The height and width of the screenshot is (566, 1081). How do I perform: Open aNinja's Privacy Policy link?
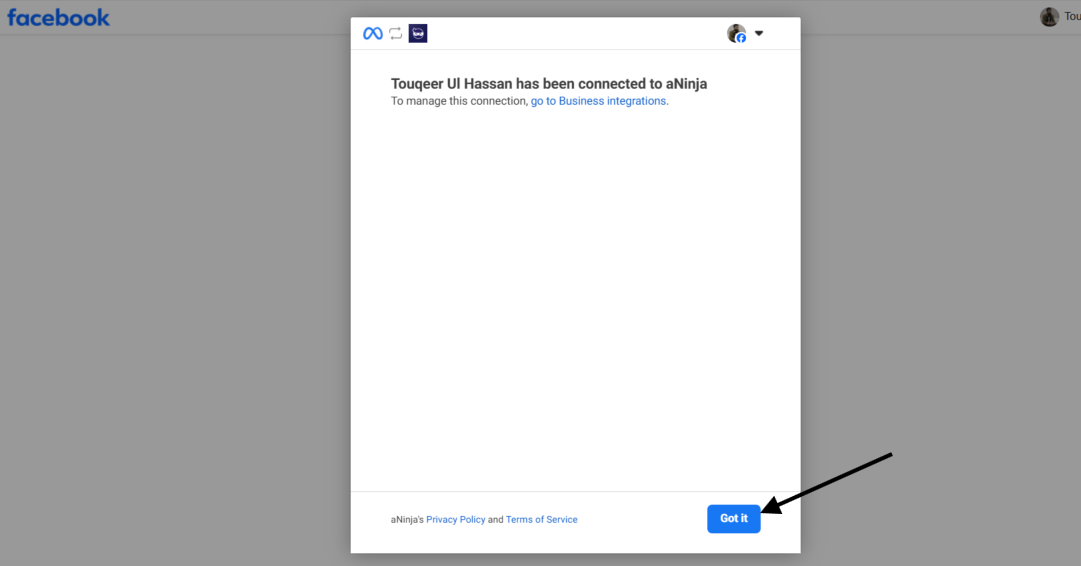pos(455,520)
